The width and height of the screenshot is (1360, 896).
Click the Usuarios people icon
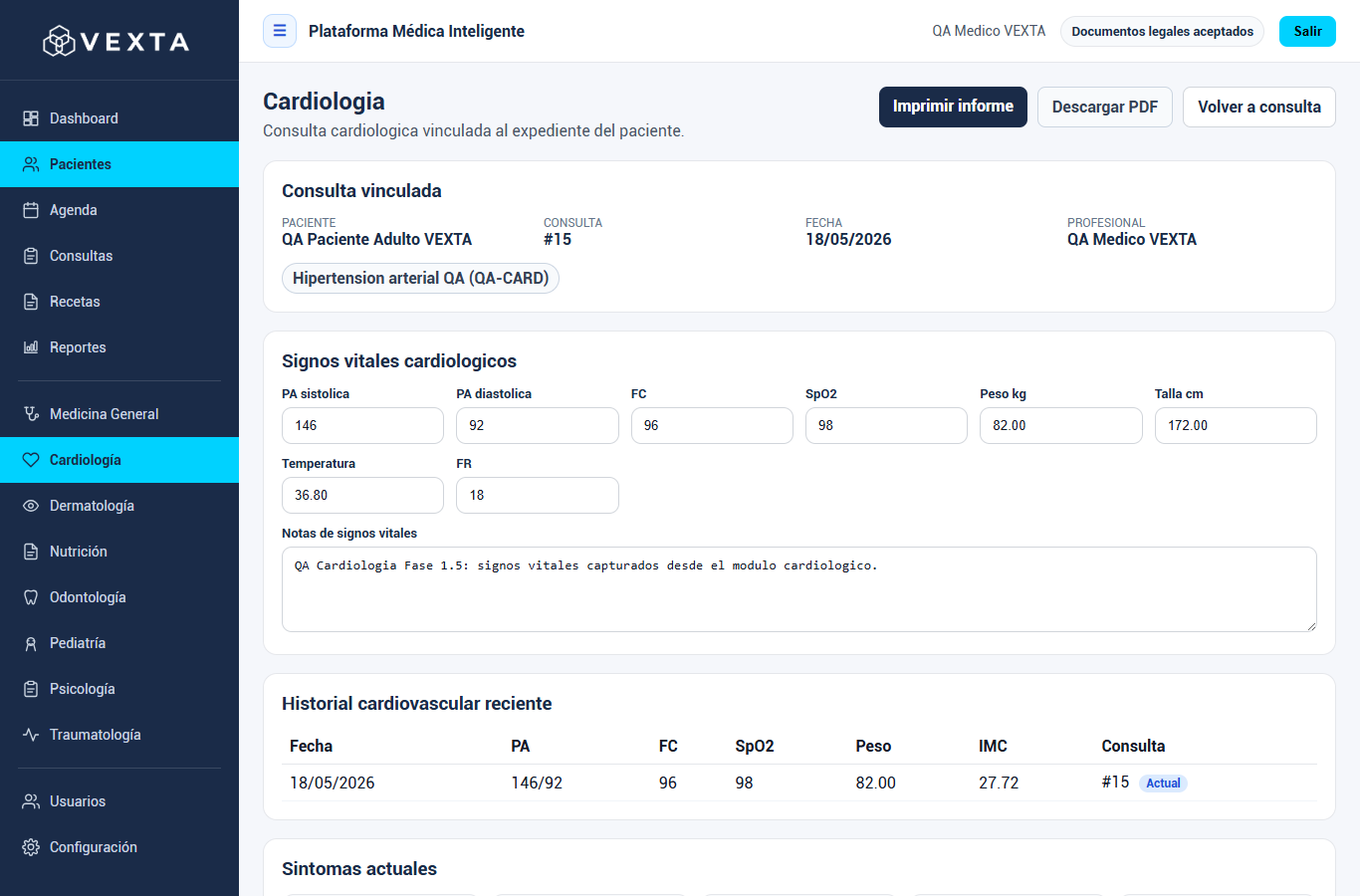pyautogui.click(x=31, y=801)
